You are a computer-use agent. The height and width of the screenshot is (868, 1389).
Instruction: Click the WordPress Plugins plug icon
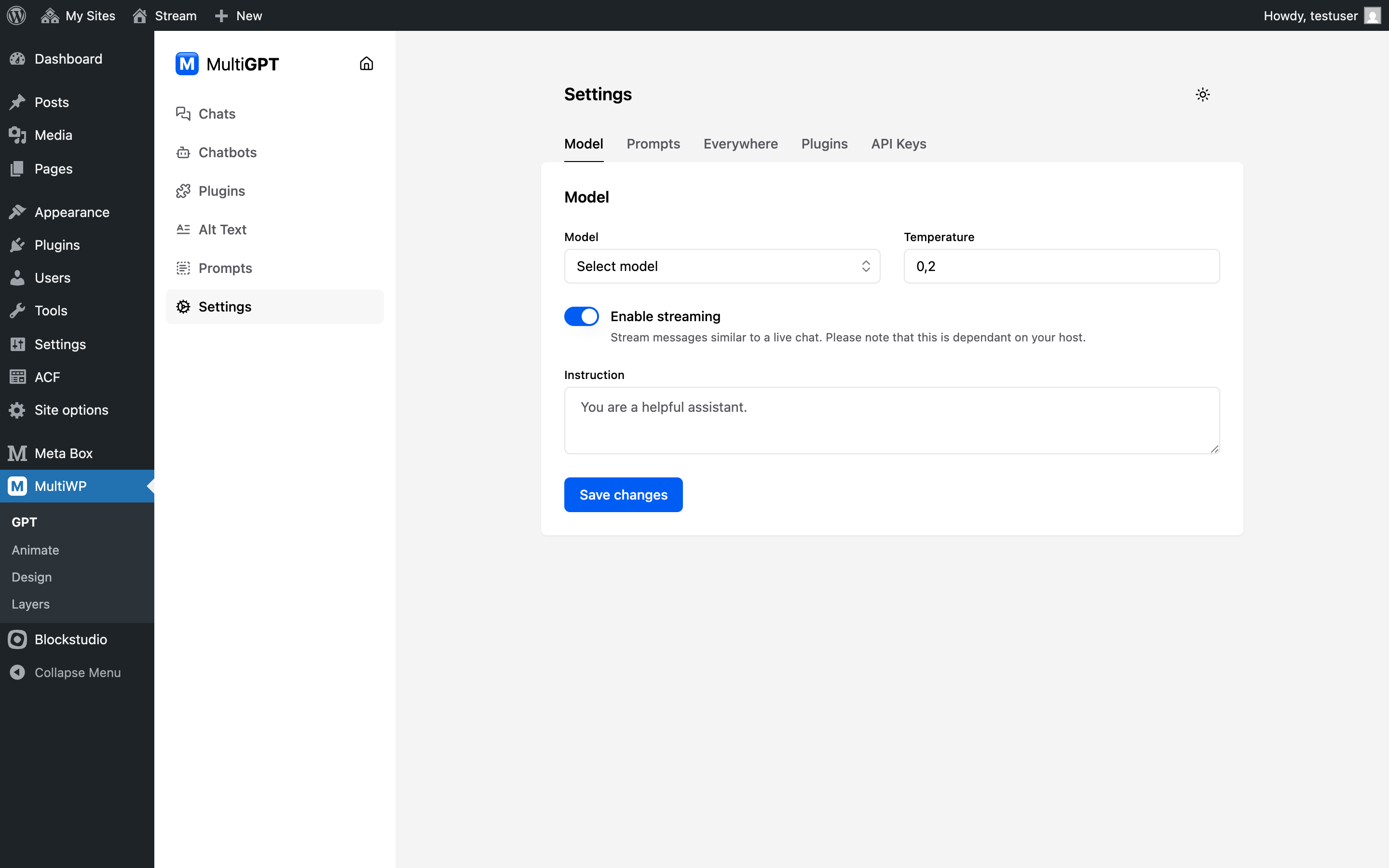(x=17, y=245)
